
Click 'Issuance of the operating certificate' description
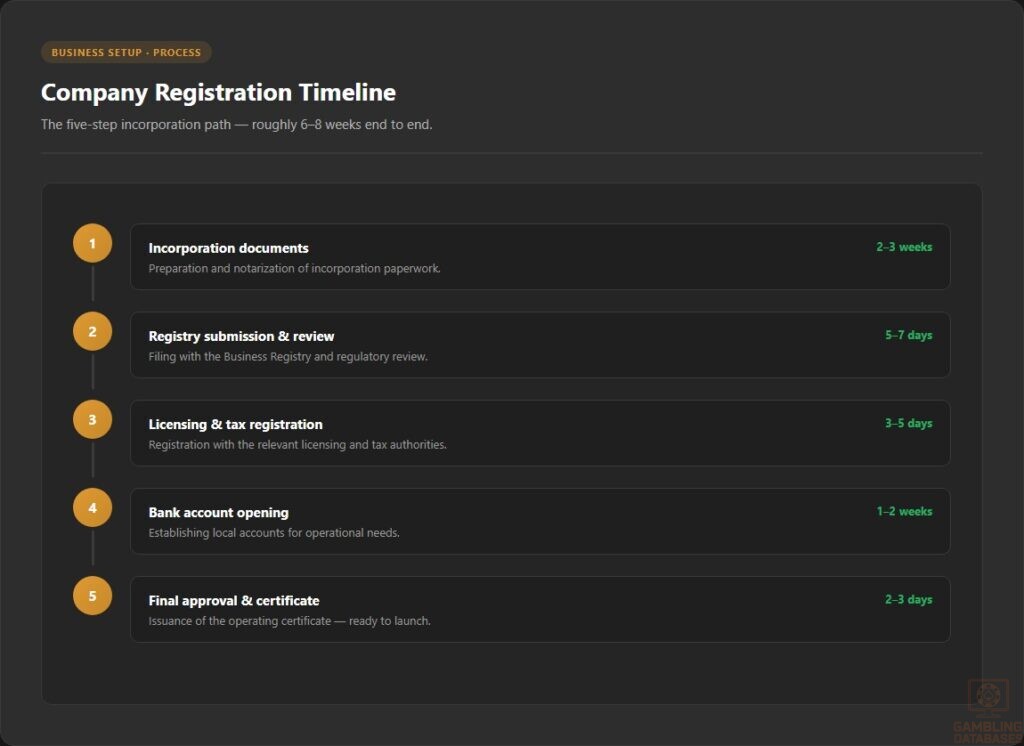[x=289, y=621]
